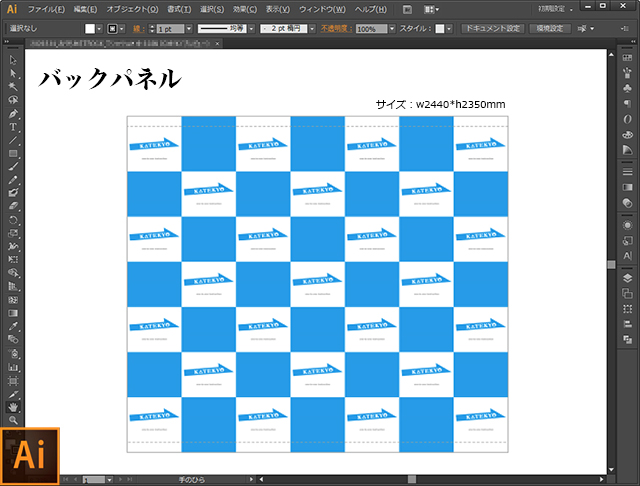Open the スタイル graphic style swatch
Image resolution: width=640 pixels, height=486 pixels.
tap(440, 29)
